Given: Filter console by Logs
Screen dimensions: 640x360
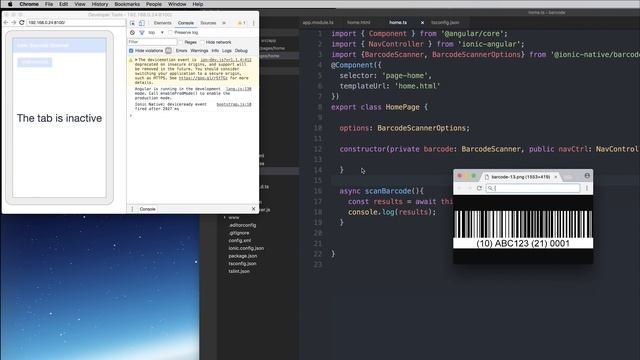Looking at the screenshot, I should click(227, 51).
